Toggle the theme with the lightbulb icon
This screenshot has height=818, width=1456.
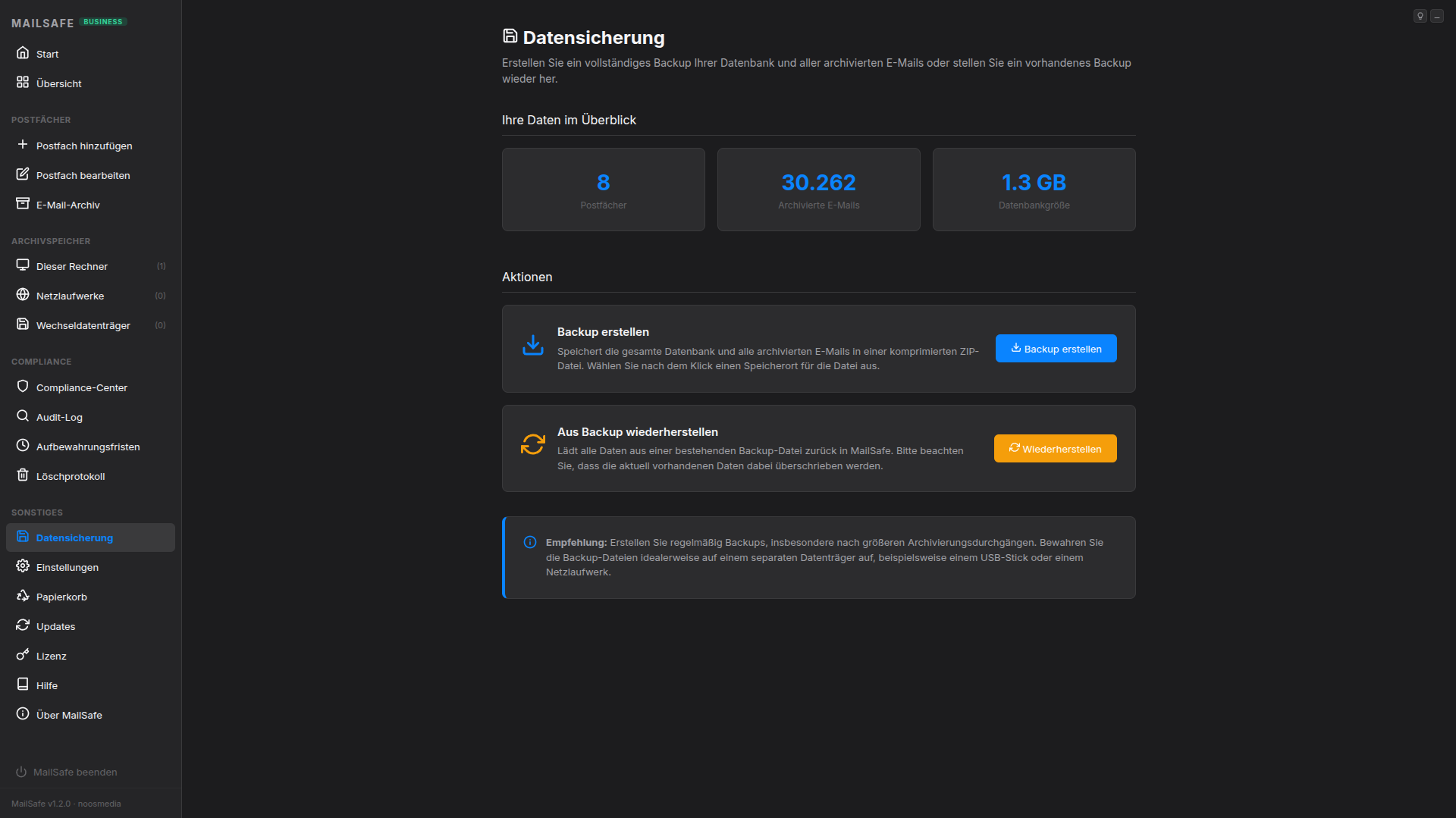tap(1420, 15)
